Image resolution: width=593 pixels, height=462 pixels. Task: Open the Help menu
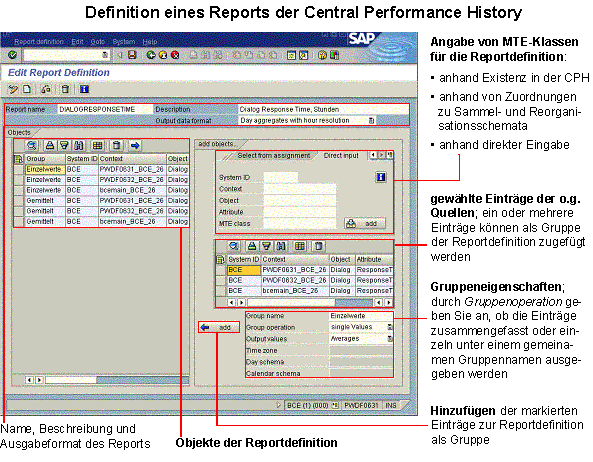pos(150,42)
